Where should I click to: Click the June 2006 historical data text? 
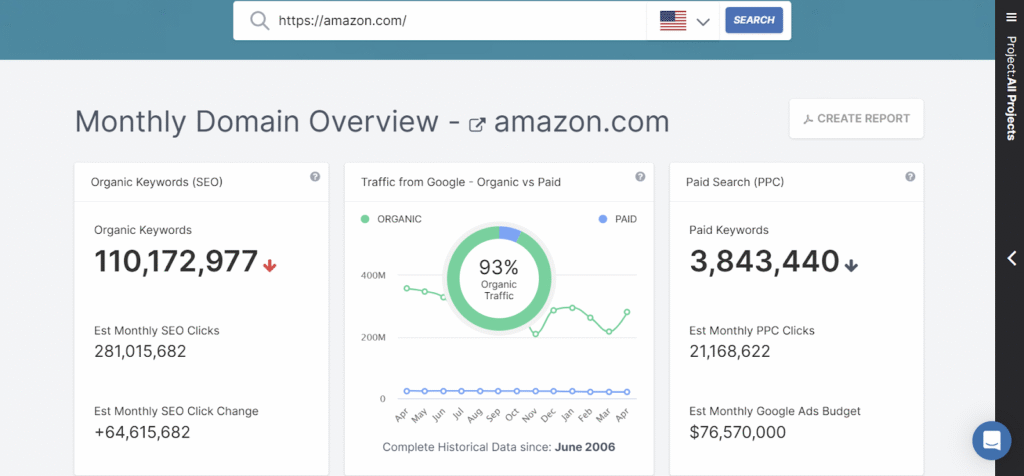(x=585, y=447)
